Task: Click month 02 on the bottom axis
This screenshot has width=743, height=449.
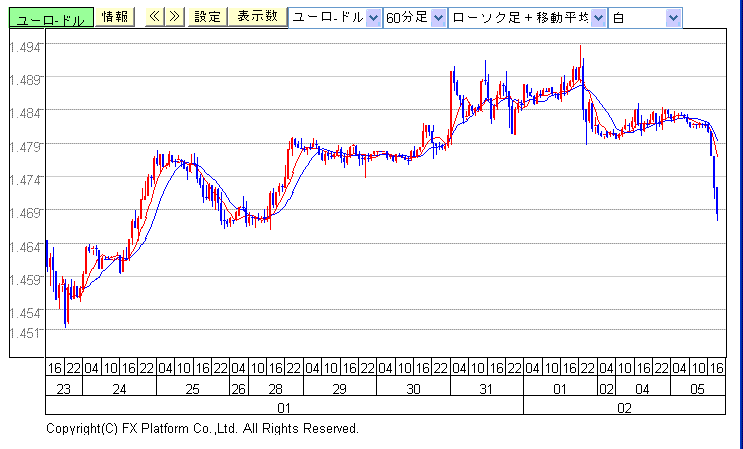Action: point(624,407)
